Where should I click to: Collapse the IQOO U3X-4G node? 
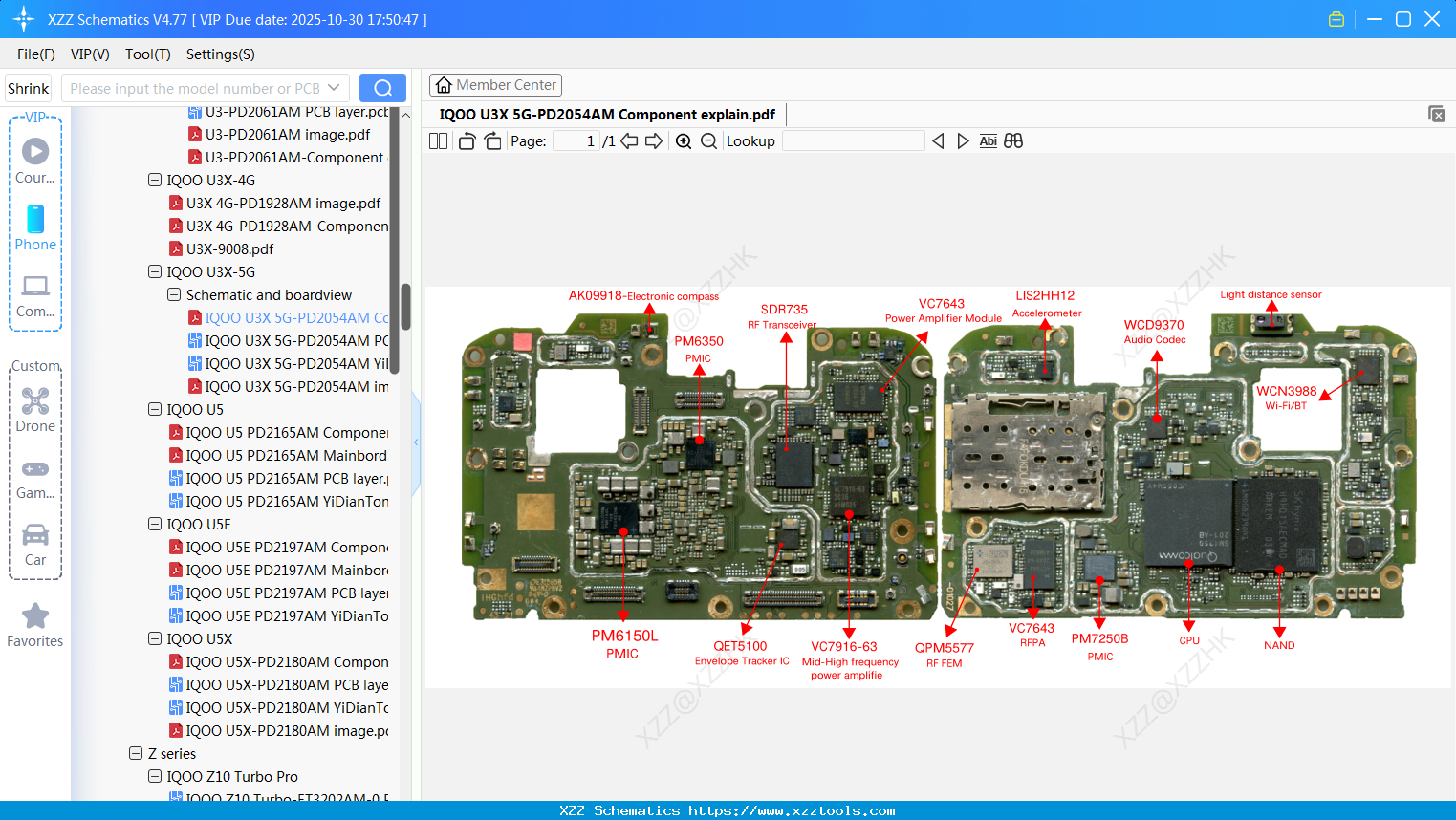pyautogui.click(x=155, y=180)
